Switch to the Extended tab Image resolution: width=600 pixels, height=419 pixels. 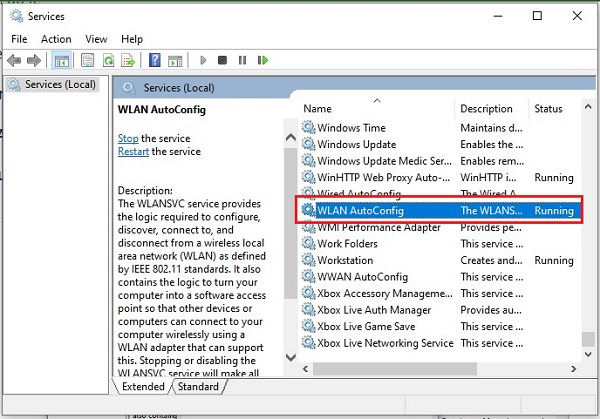point(143,386)
